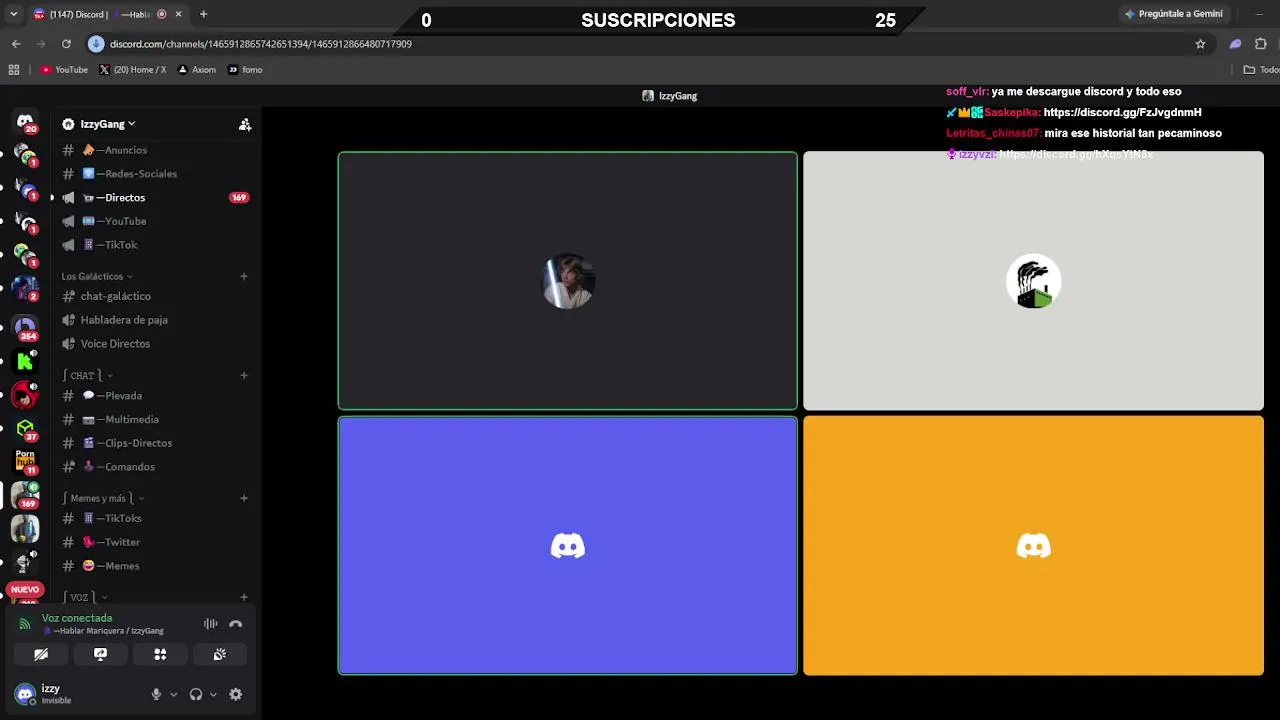The width and height of the screenshot is (1280, 720).
Task: Open the chat-galáctico channel
Action: pos(156,296)
